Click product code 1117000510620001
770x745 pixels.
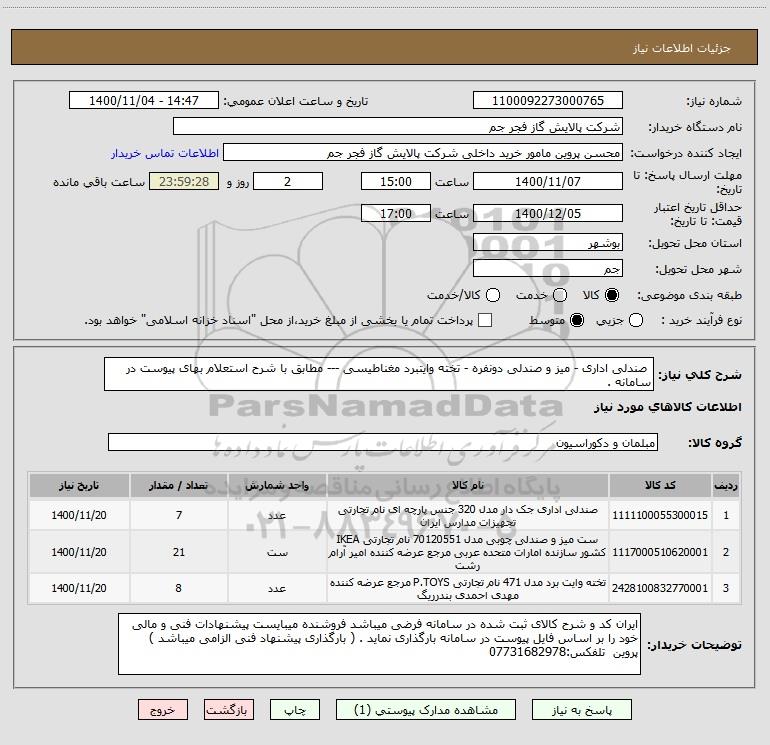point(660,552)
